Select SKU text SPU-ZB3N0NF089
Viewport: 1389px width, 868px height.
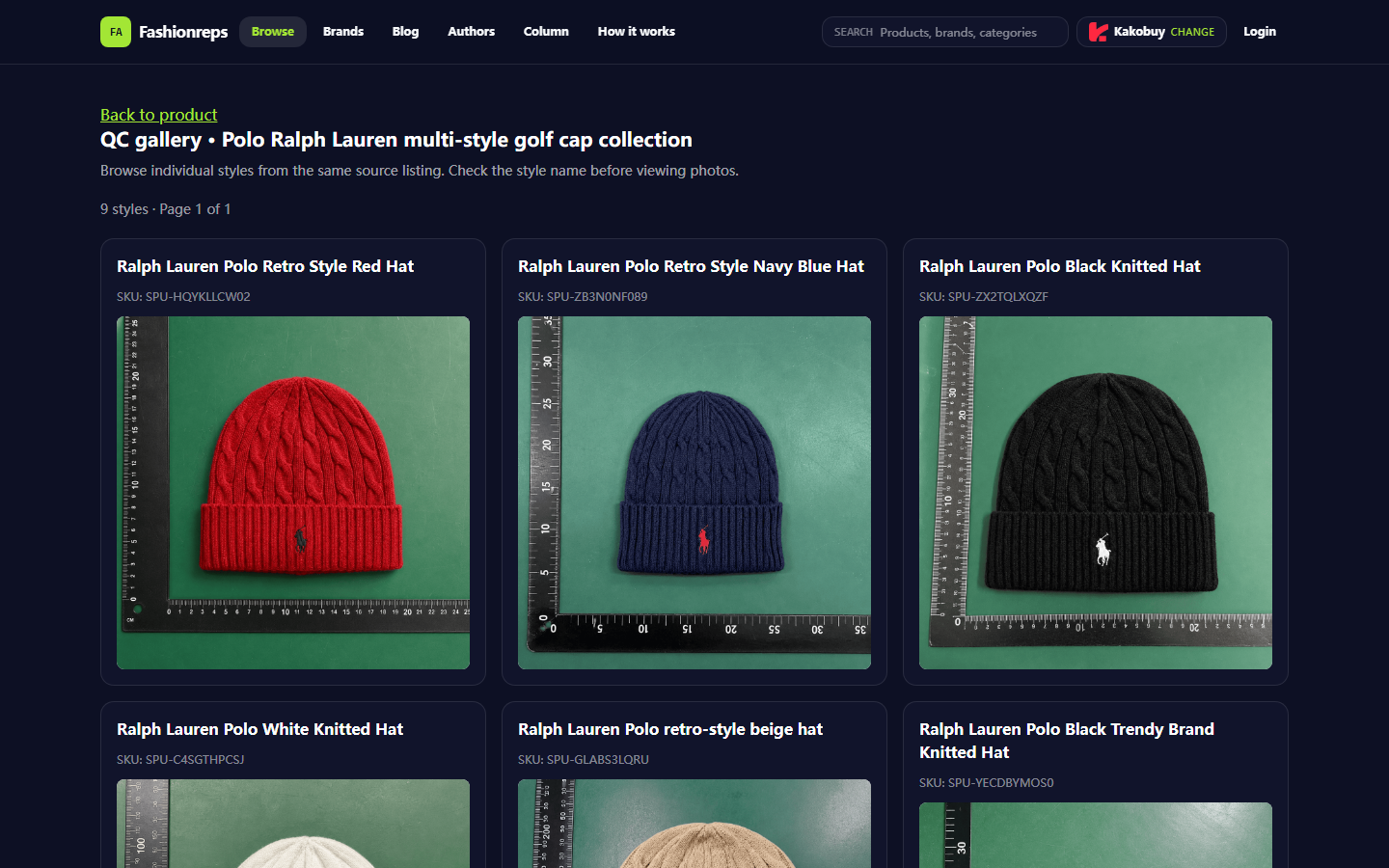(x=597, y=297)
